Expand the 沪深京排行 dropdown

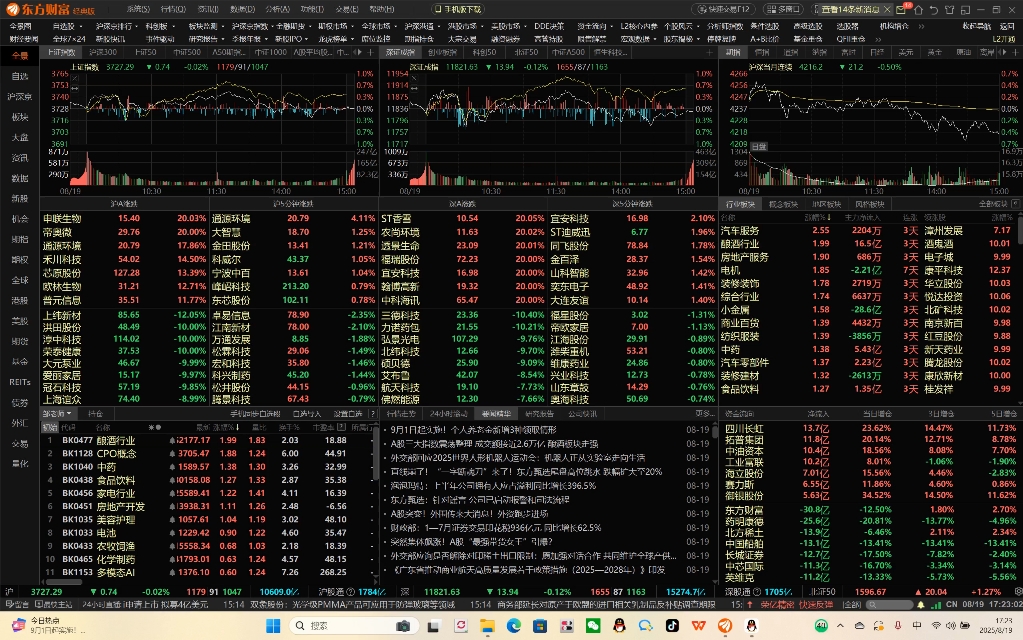[x=136, y=27]
